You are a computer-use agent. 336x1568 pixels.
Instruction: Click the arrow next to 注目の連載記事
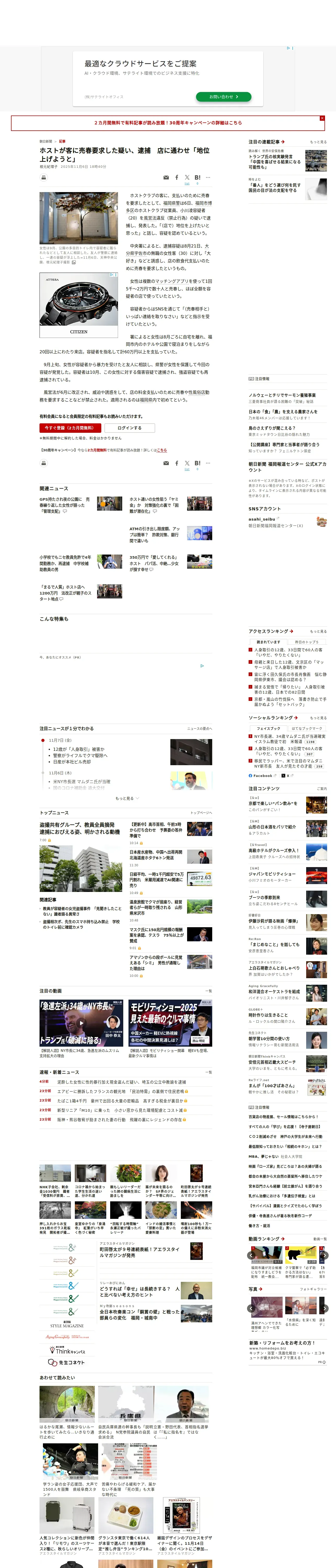(x=283, y=142)
